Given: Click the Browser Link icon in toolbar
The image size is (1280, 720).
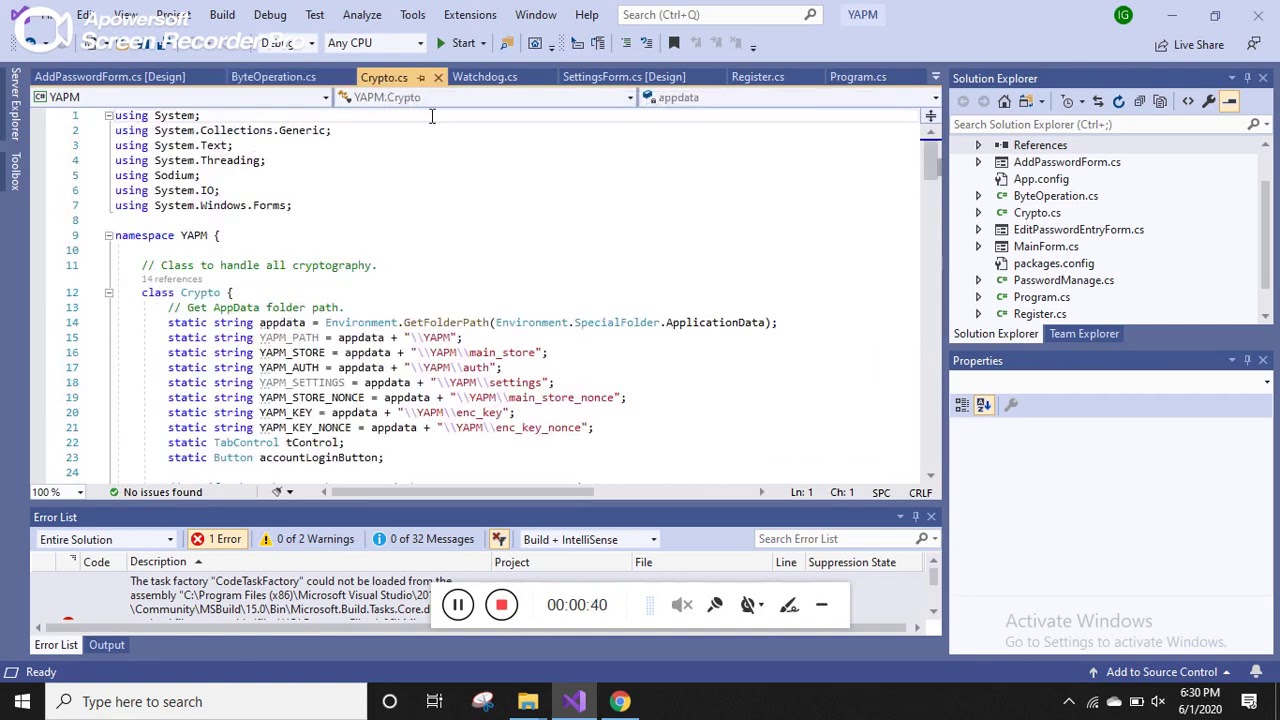Looking at the screenshot, I should (535, 43).
